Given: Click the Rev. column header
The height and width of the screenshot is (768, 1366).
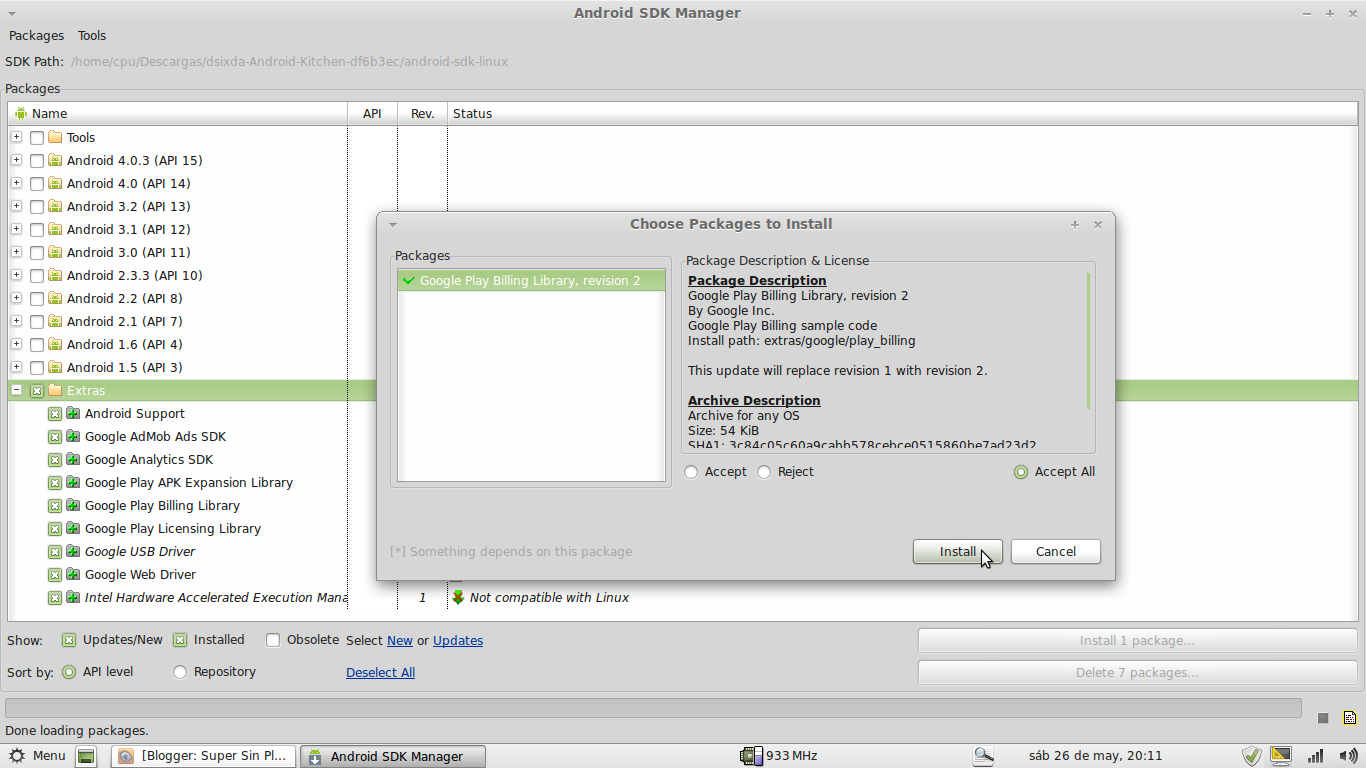Looking at the screenshot, I should [422, 113].
